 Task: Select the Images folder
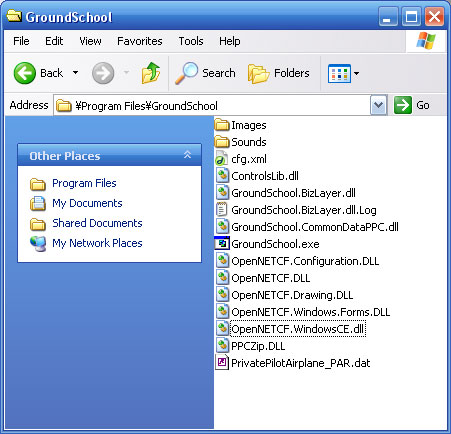click(x=241, y=125)
